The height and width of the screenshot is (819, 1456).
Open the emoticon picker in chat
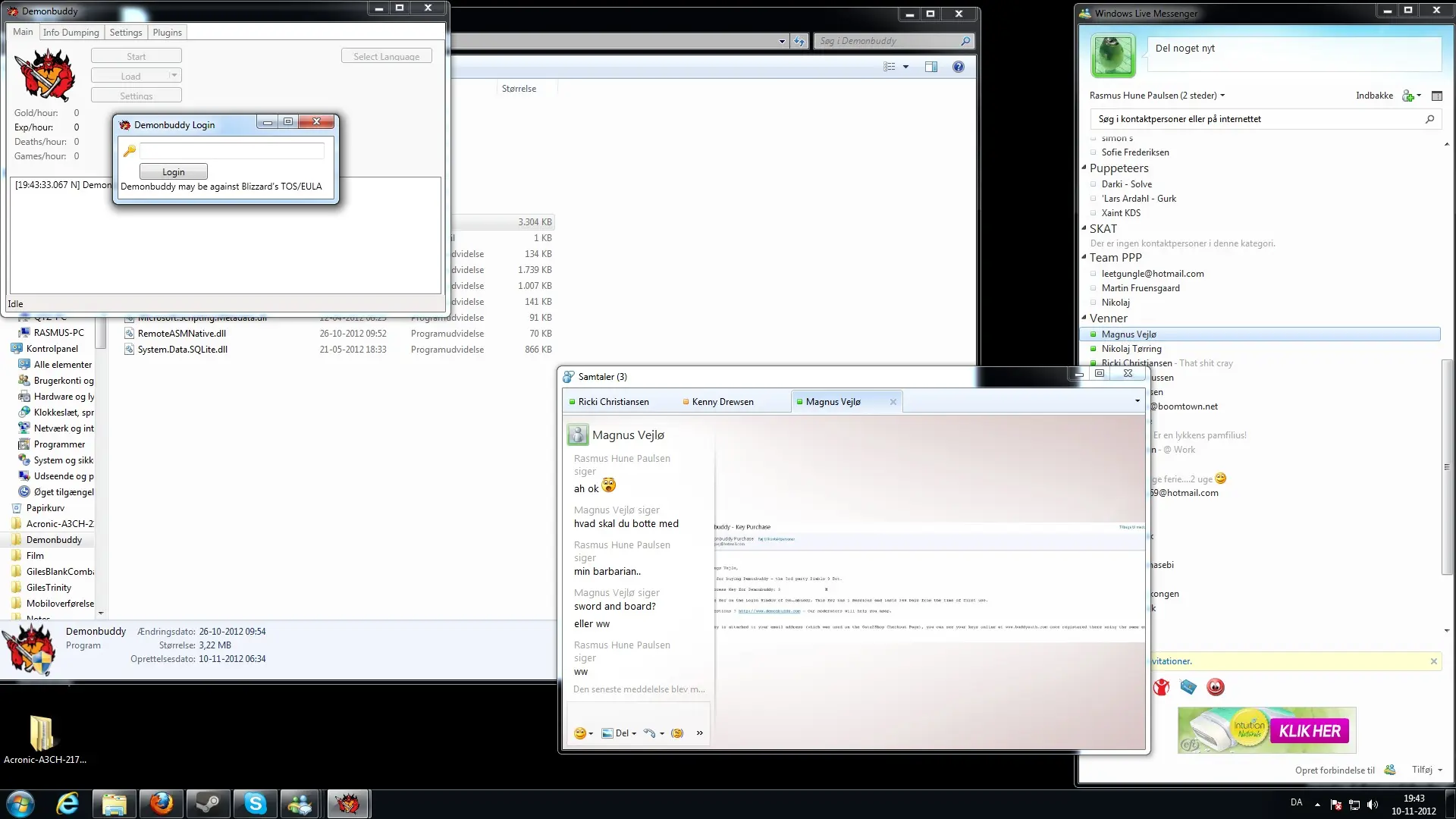coord(581,733)
